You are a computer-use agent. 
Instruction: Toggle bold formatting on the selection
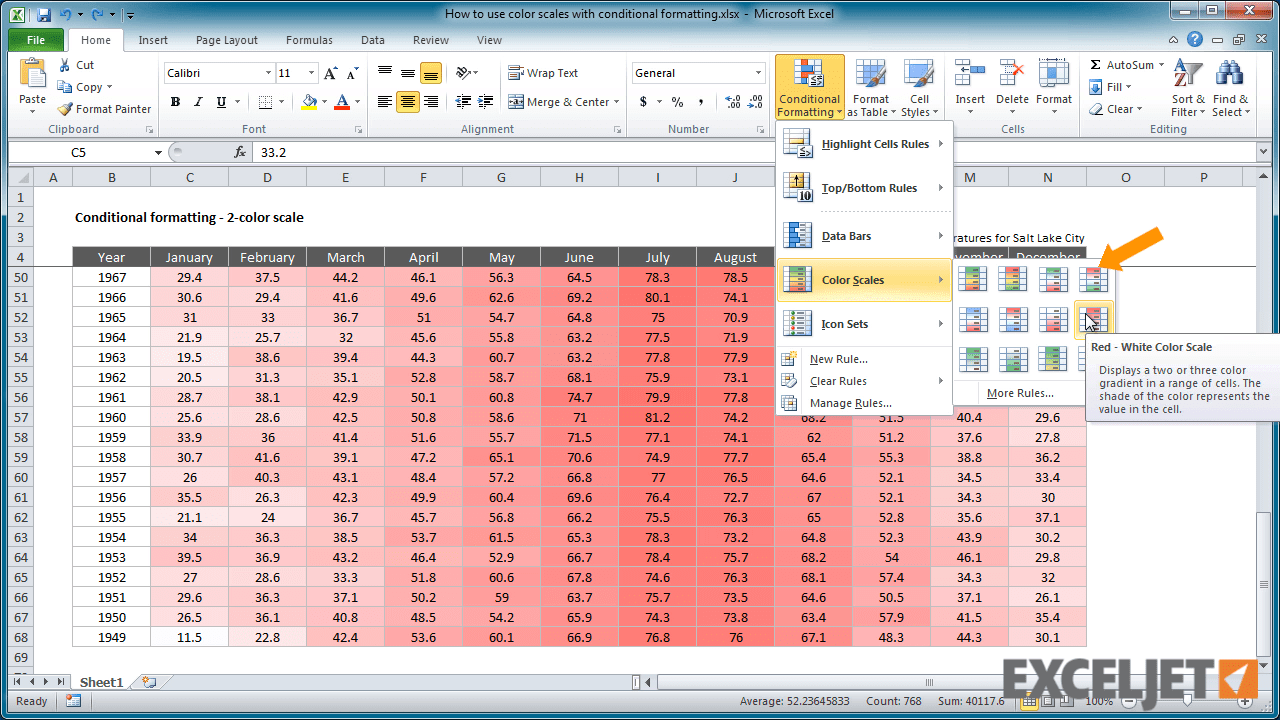[174, 102]
